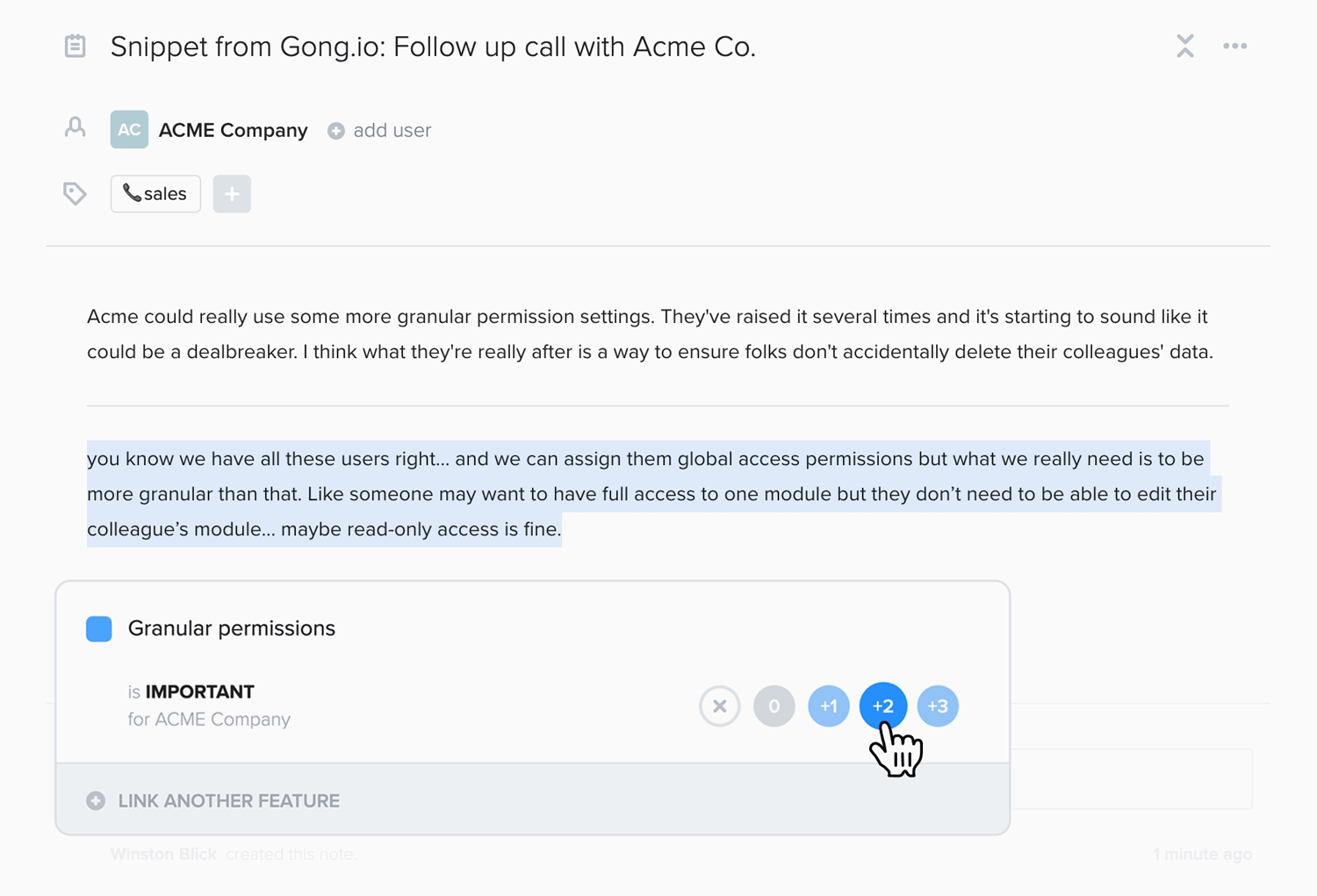The height and width of the screenshot is (896, 1317).
Task: Choose the +3 importance rating
Action: [x=938, y=706]
